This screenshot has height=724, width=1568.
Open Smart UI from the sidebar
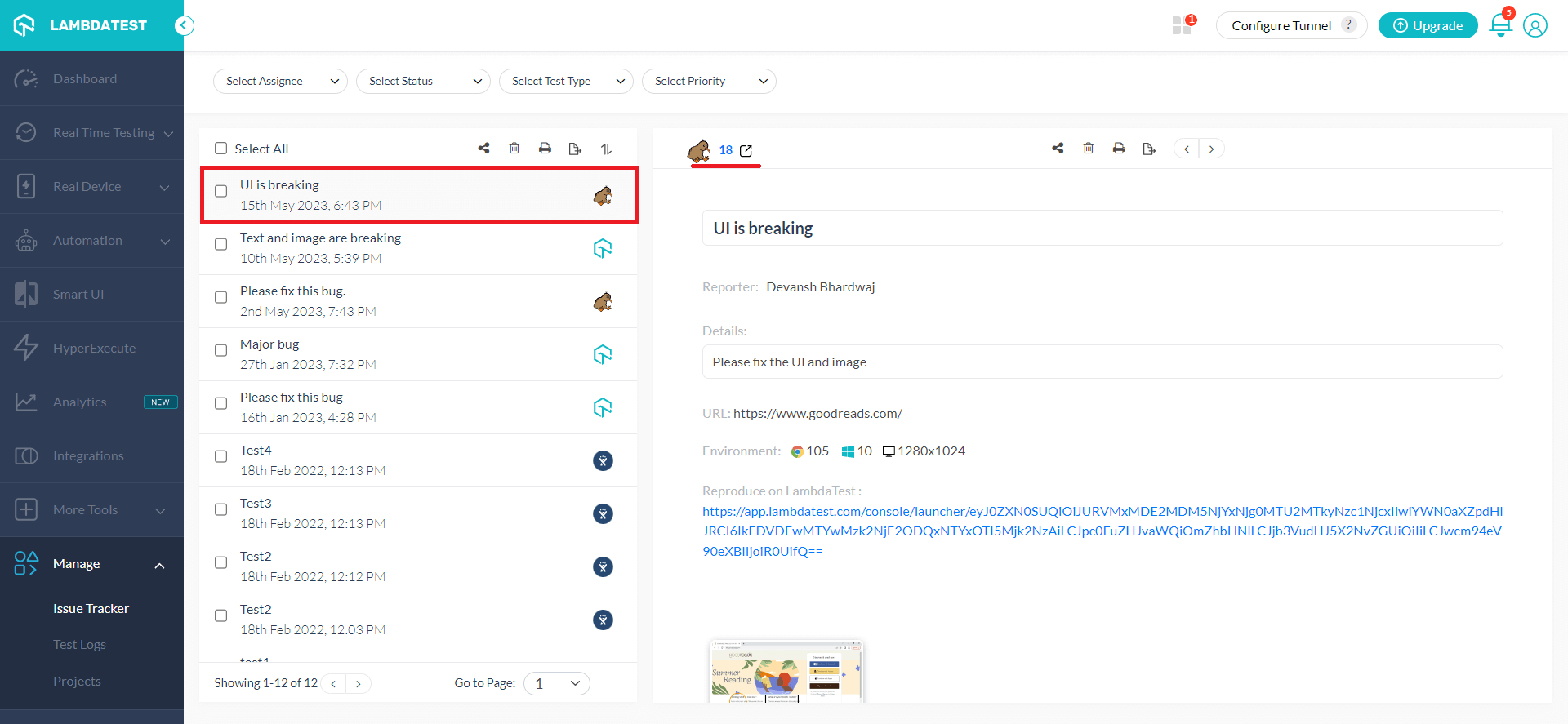pos(91,294)
